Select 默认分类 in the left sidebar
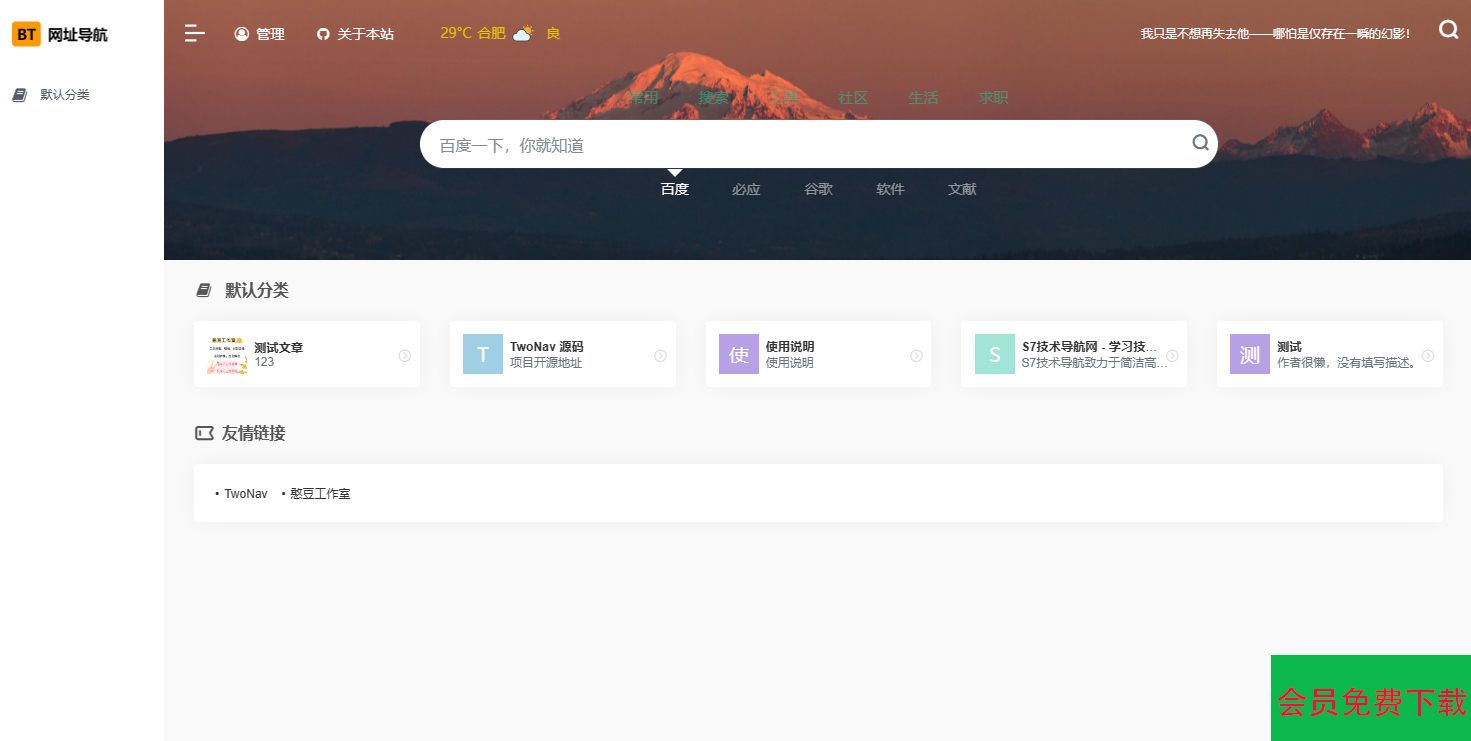This screenshot has height=741, width=1471. 64,95
